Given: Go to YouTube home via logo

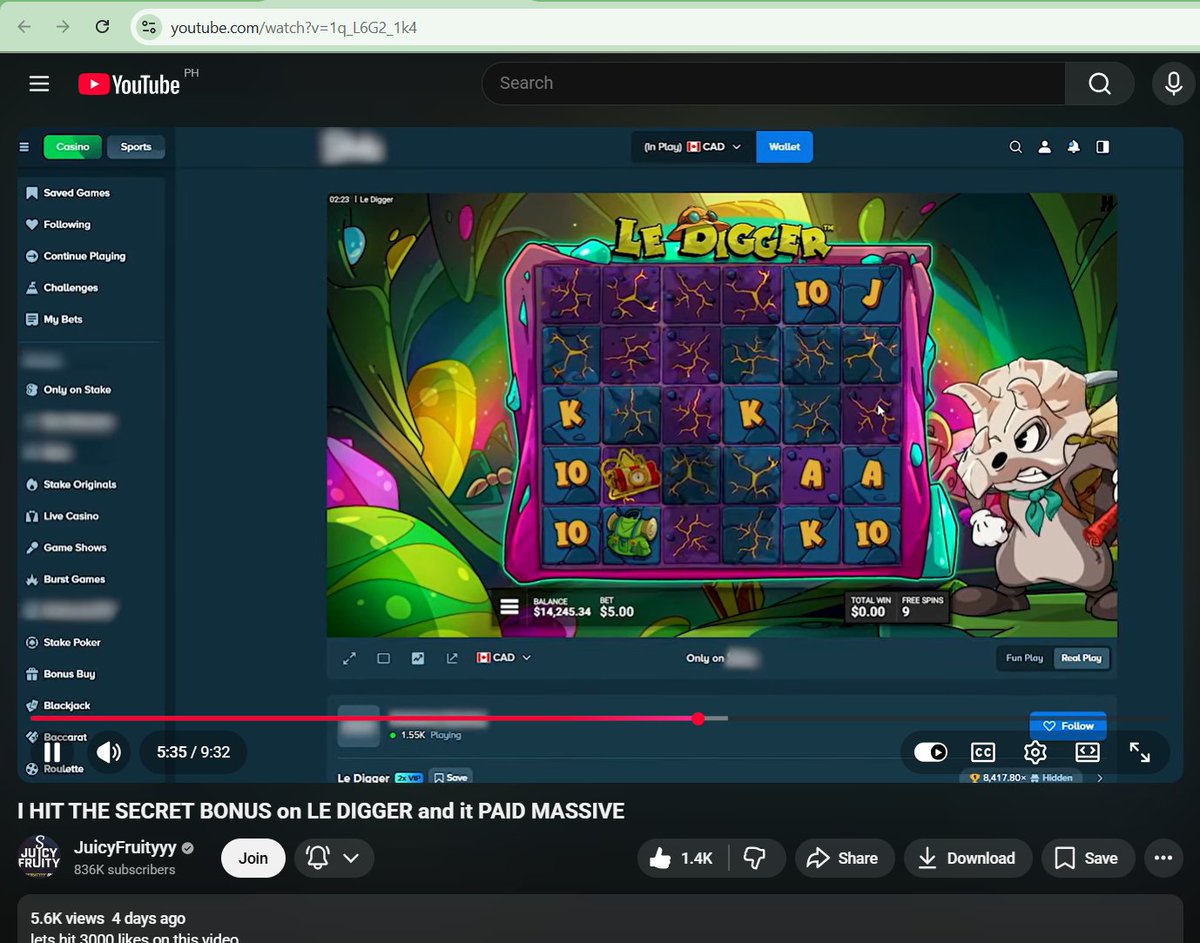Looking at the screenshot, I should [x=129, y=84].
